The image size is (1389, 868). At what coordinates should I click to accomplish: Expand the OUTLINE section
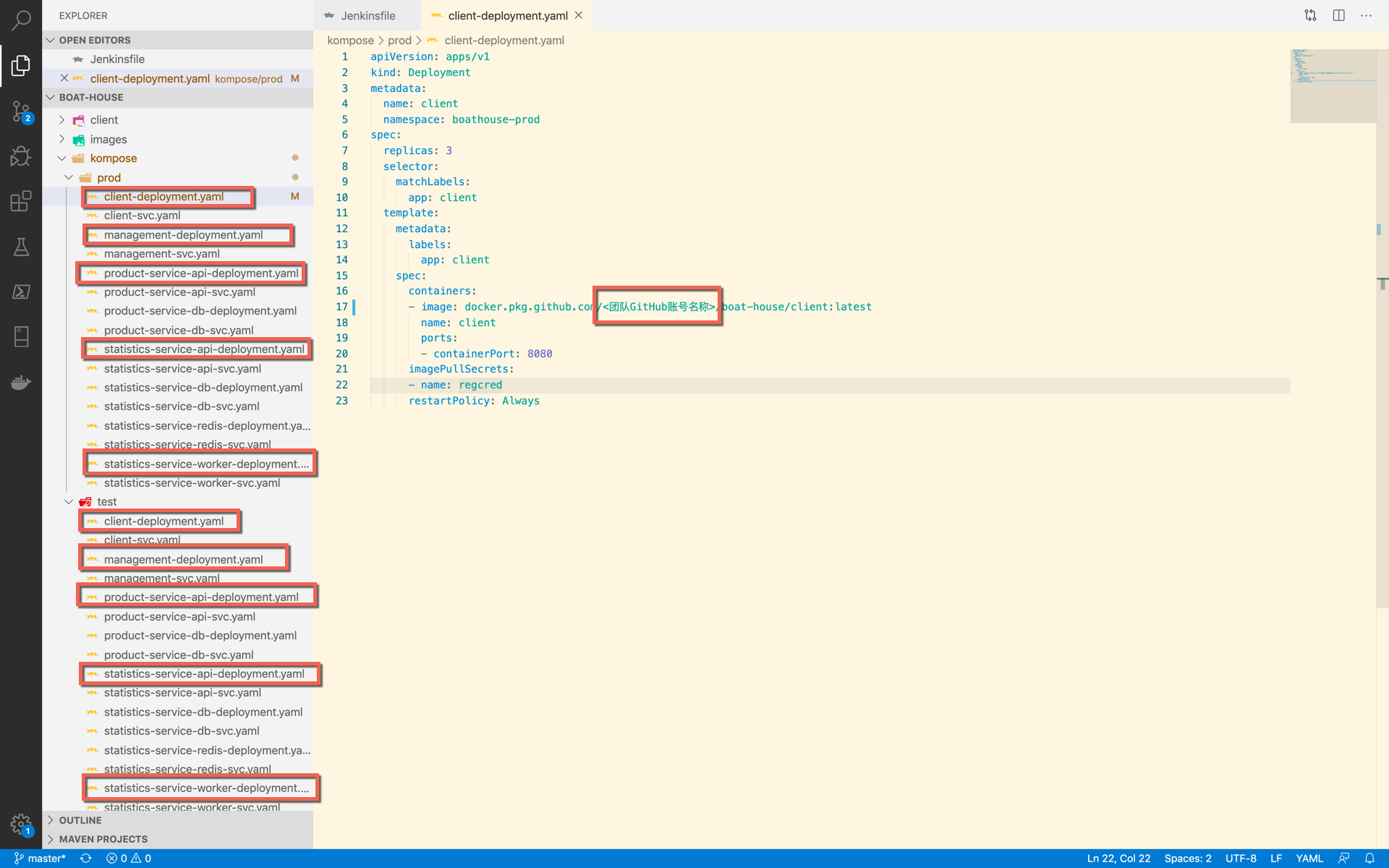178,820
